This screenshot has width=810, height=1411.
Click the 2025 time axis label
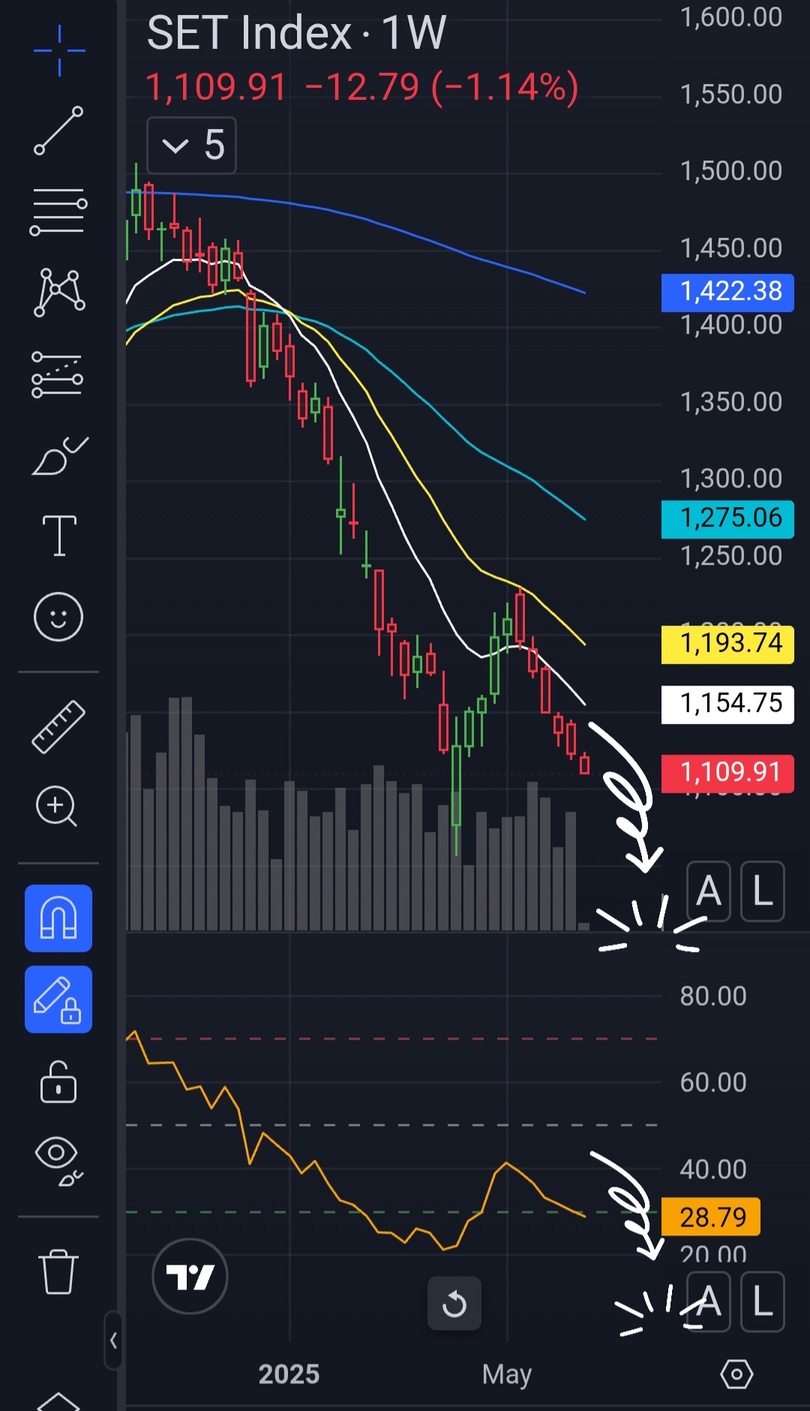289,1374
